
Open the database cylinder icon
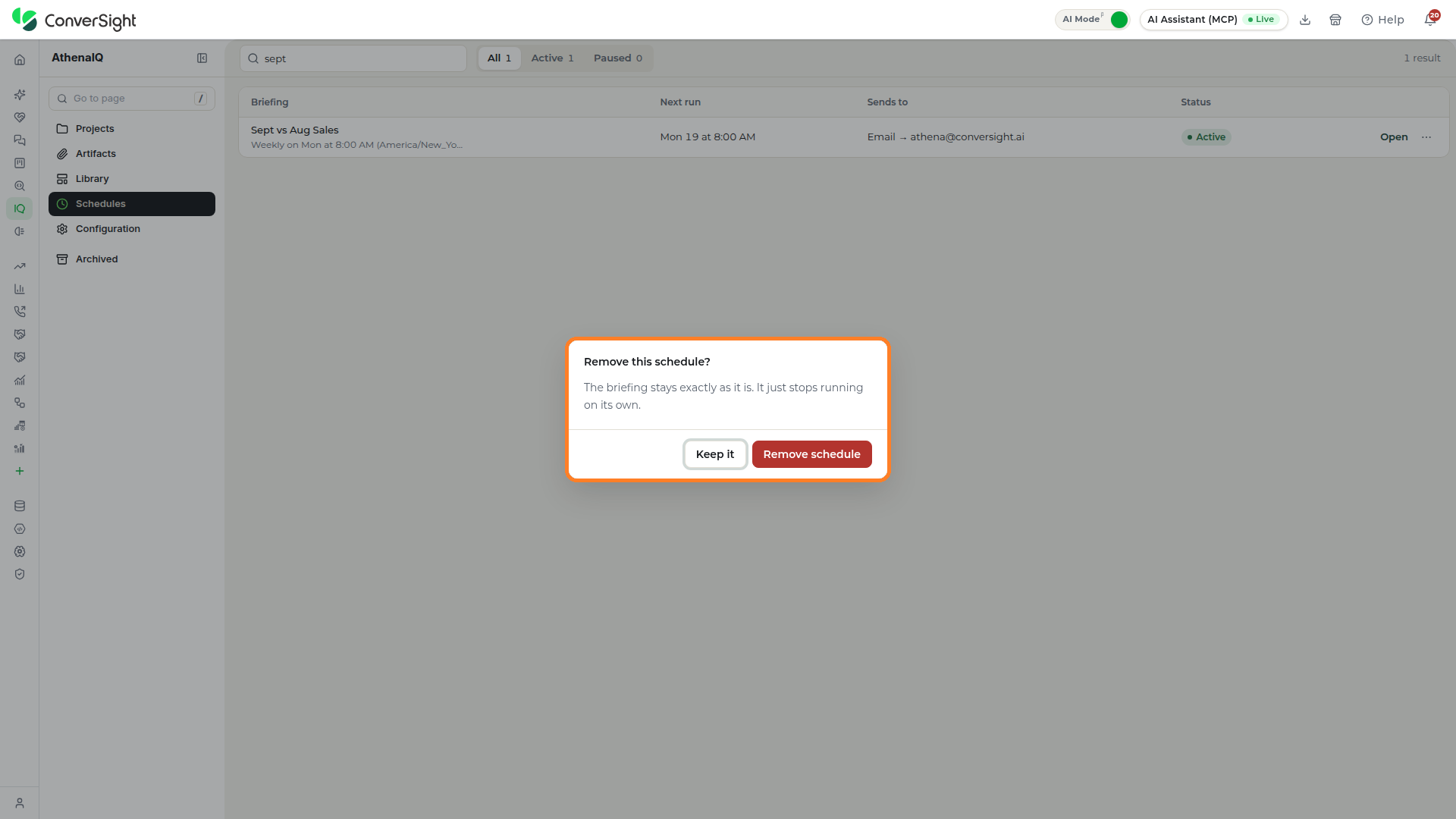point(20,506)
